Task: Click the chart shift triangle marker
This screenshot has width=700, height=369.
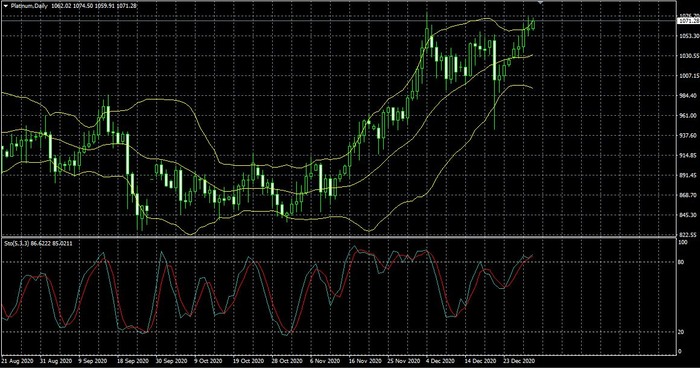Action: point(541,3)
